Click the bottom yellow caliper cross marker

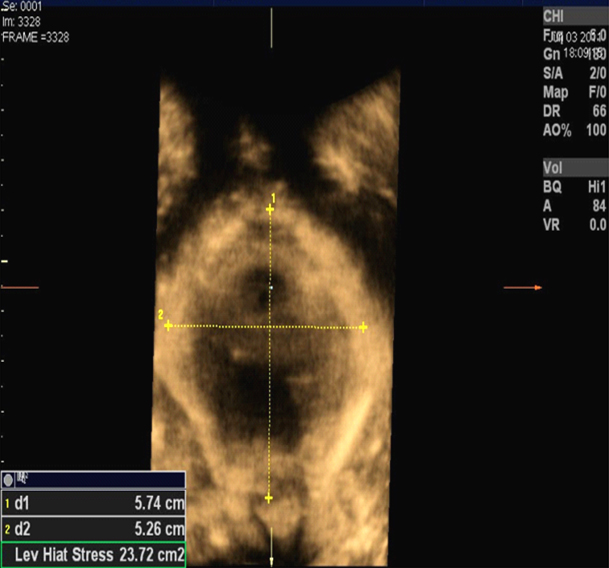point(269,498)
